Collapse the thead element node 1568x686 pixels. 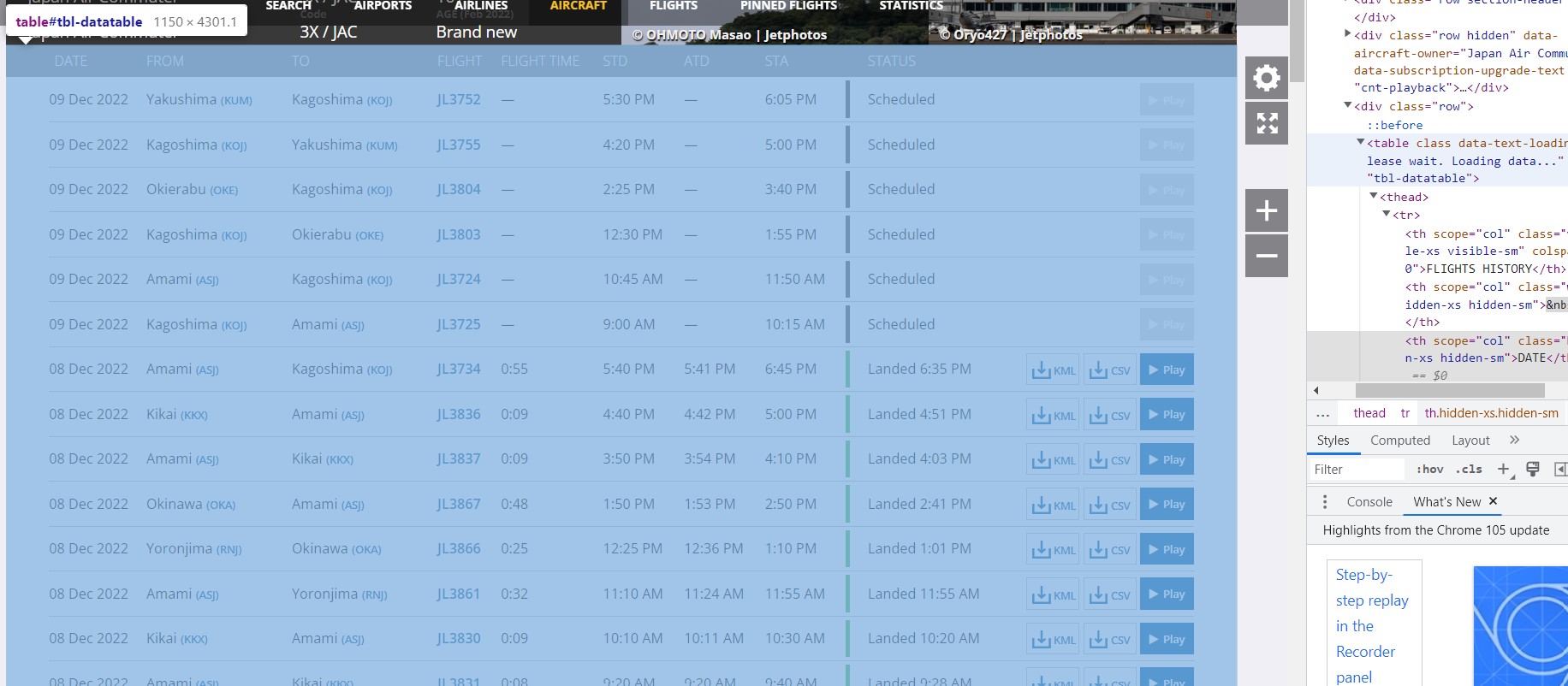click(x=1373, y=197)
